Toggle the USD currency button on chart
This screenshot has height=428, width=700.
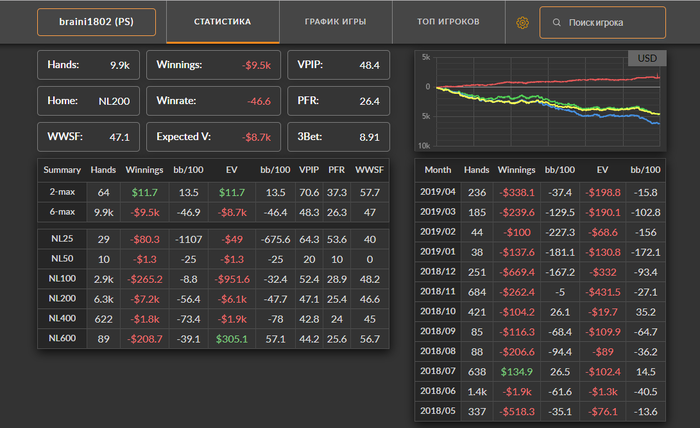pyautogui.click(x=645, y=58)
